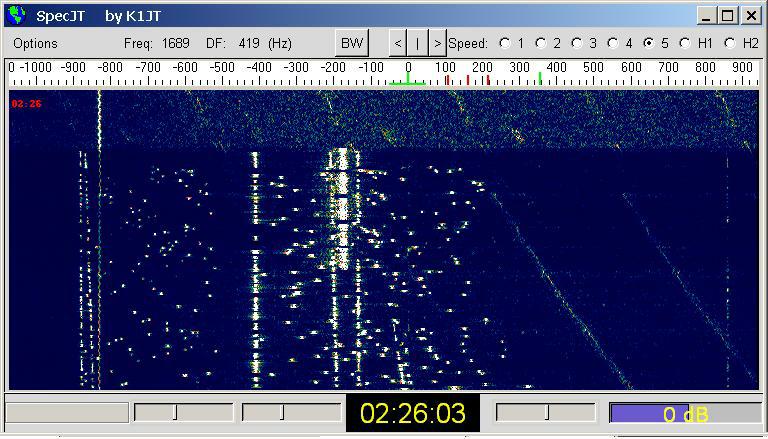Image resolution: width=768 pixels, height=439 pixels.
Task: Click the 900 label on frequency scale
Action: click(x=742, y=68)
